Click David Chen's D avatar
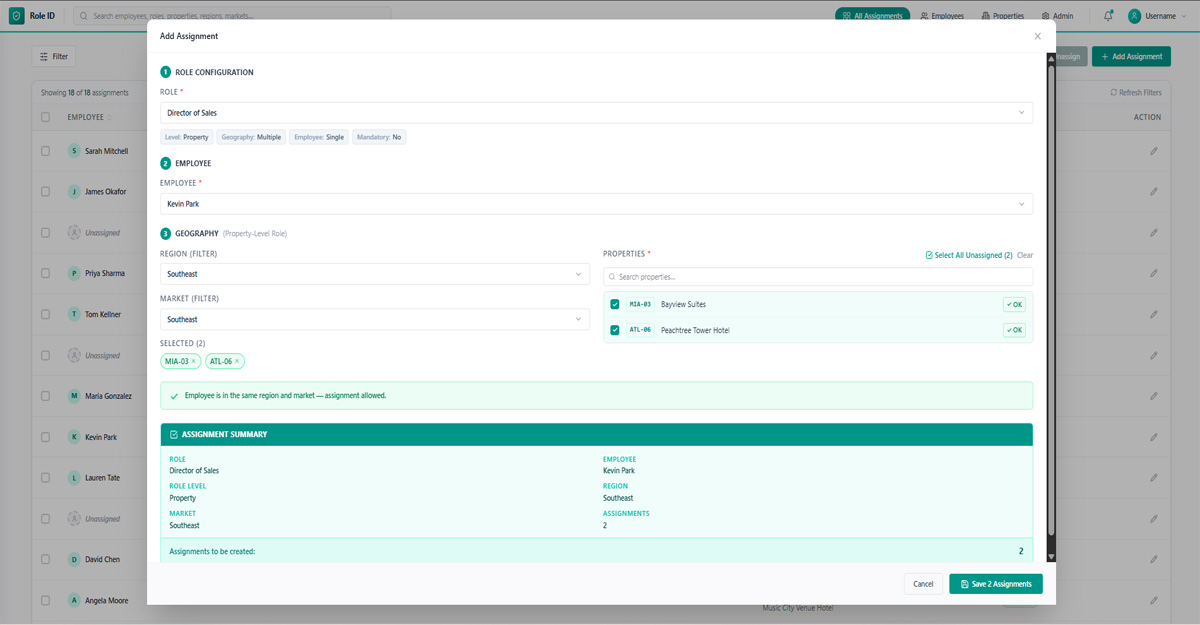Image resolution: width=1200 pixels, height=625 pixels. pos(74,560)
